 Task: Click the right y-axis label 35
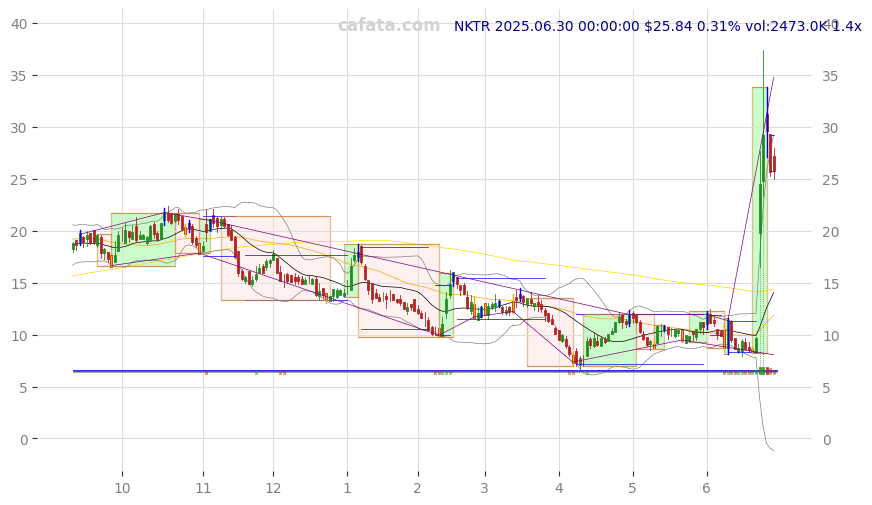tap(830, 76)
